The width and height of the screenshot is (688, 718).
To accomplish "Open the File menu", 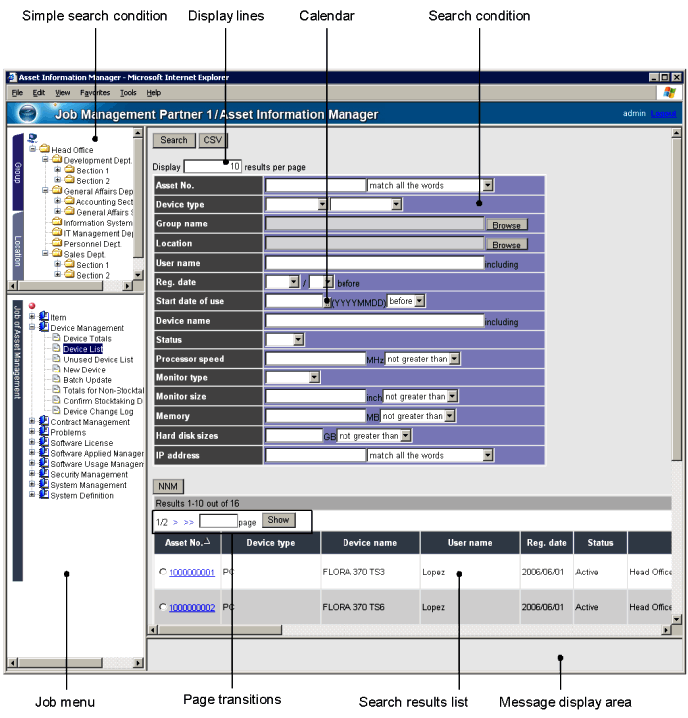I will pos(17,92).
